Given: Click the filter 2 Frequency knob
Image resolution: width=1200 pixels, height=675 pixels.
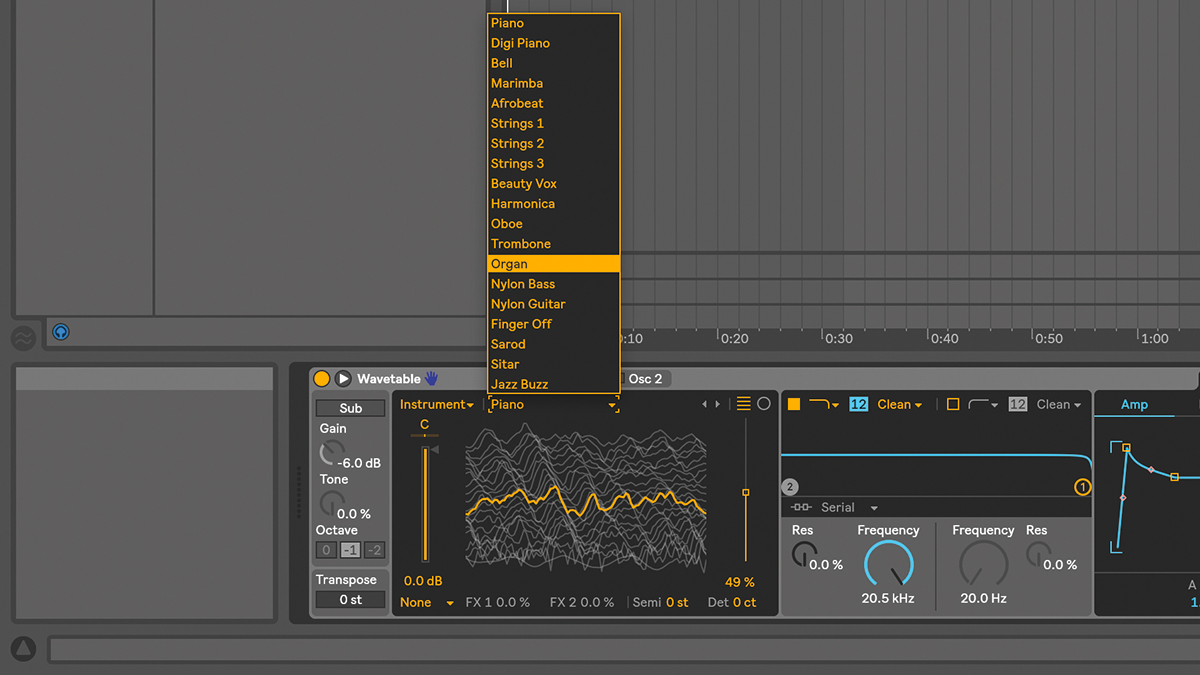Looking at the screenshot, I should [x=983, y=565].
